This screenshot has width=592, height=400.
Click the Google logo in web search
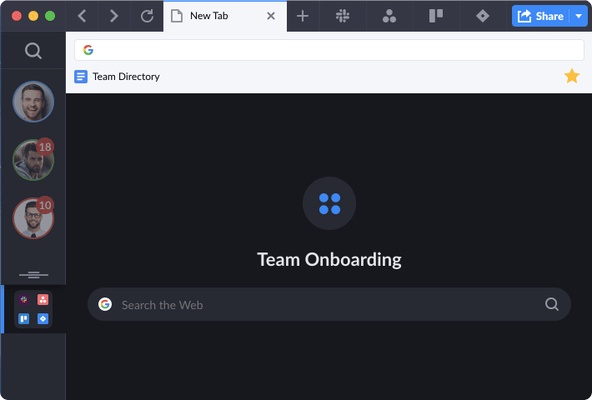105,304
